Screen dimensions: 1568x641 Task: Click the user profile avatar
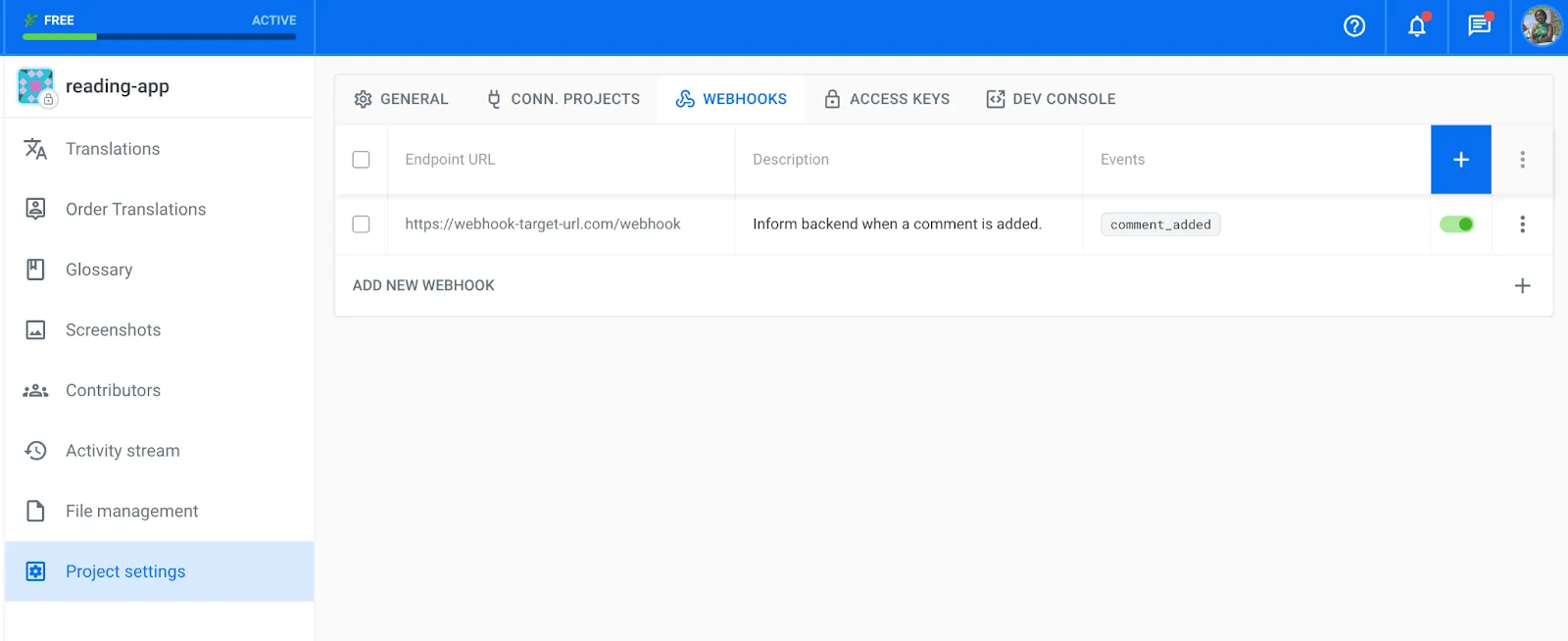[1541, 26]
